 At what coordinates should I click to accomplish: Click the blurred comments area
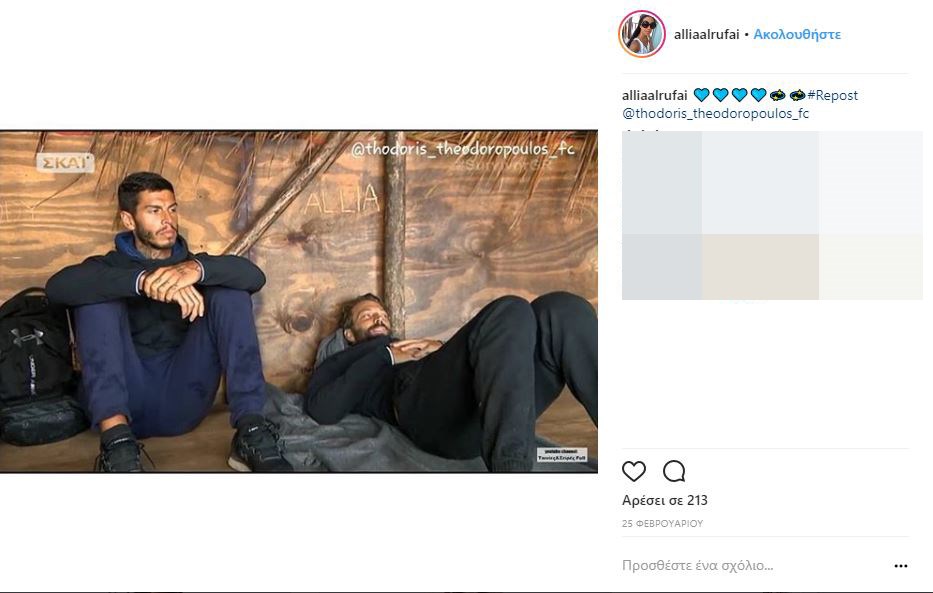click(772, 215)
